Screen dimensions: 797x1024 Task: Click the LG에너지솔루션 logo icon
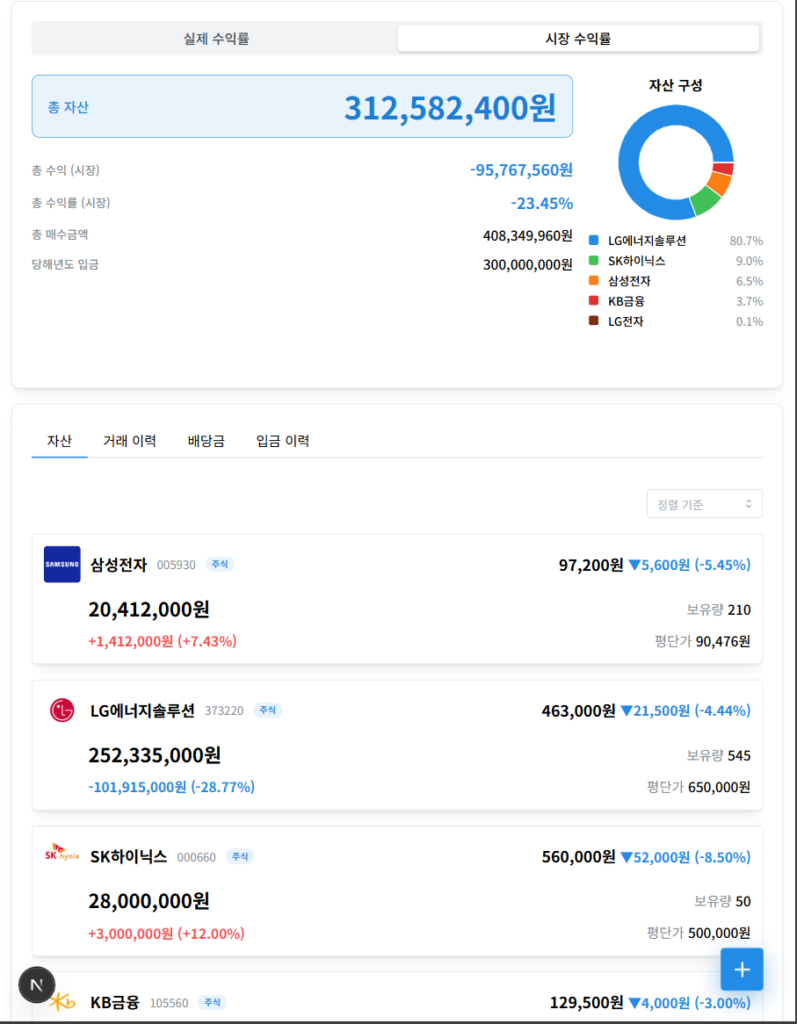(x=62, y=710)
